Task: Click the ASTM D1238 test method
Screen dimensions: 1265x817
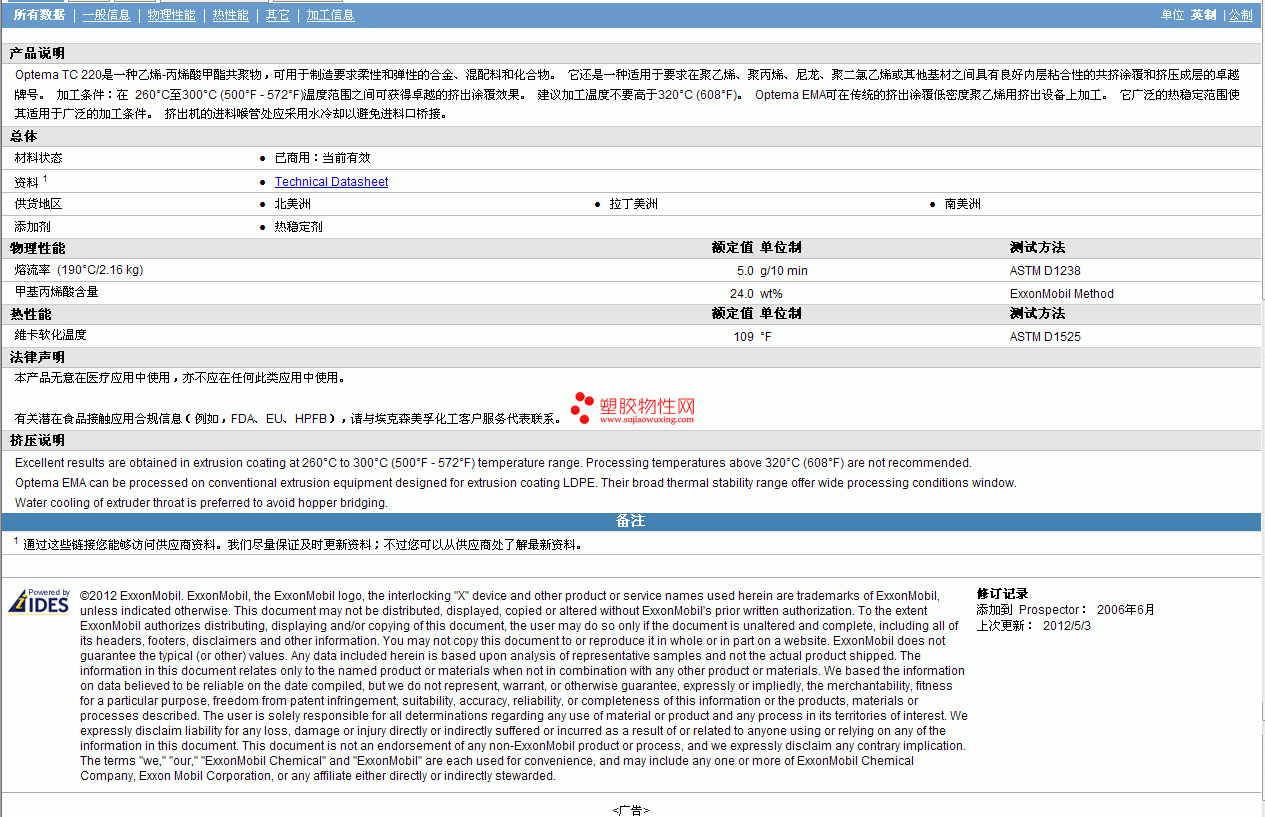Action: click(1045, 271)
